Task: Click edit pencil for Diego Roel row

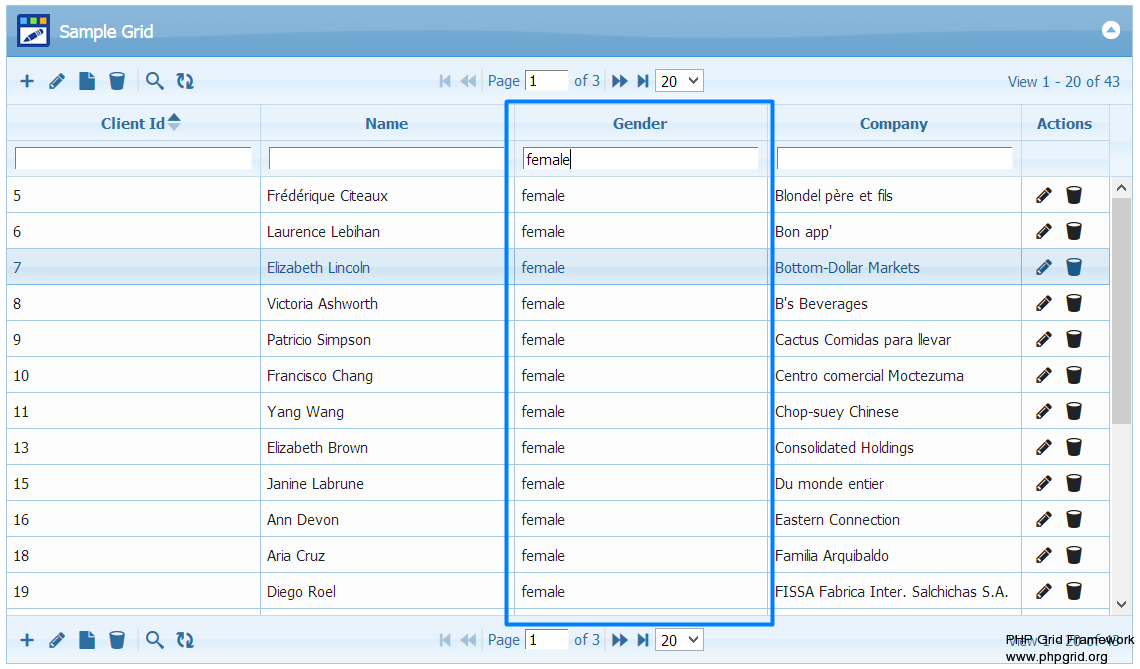Action: coord(1044,591)
